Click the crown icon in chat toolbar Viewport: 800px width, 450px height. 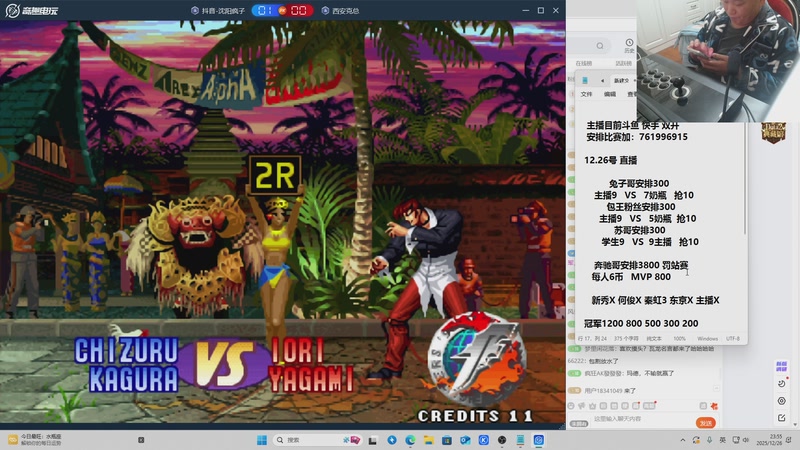592,406
